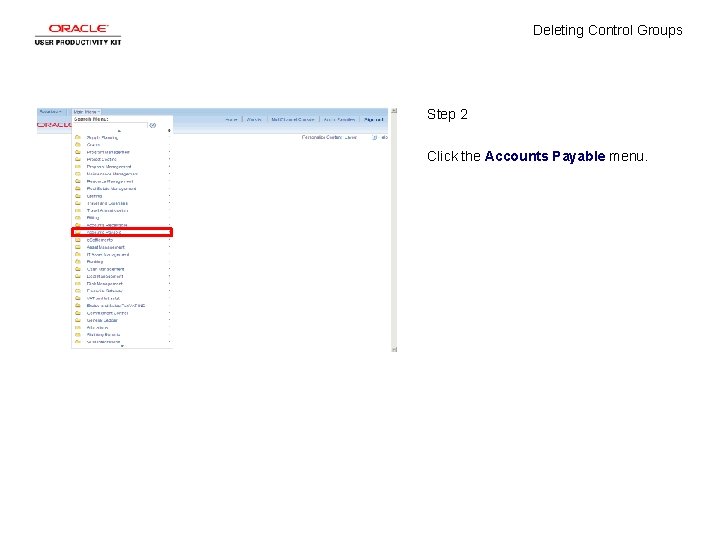Click the Add to Favorites link

(339, 119)
